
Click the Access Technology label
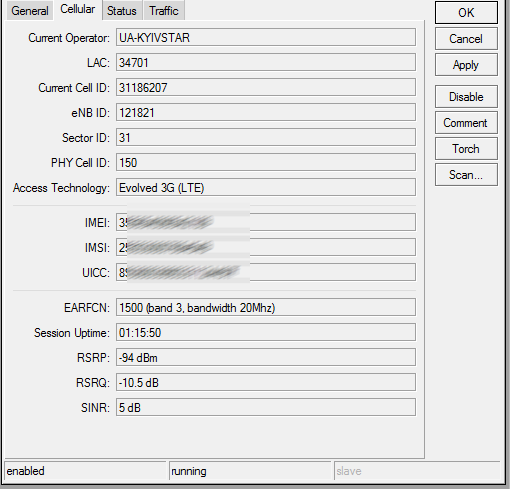pyautogui.click(x=61, y=188)
